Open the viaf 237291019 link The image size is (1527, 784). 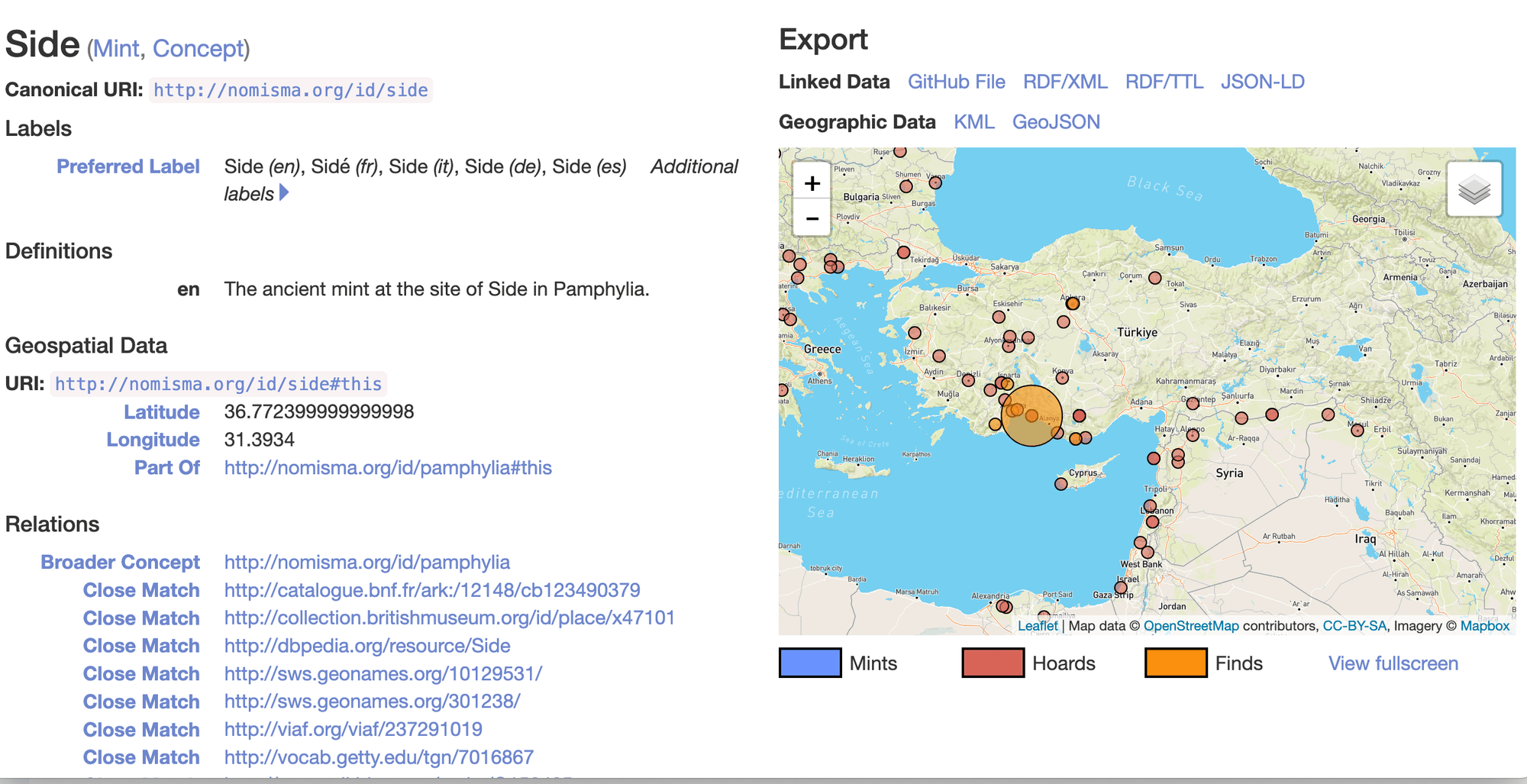coord(354,730)
